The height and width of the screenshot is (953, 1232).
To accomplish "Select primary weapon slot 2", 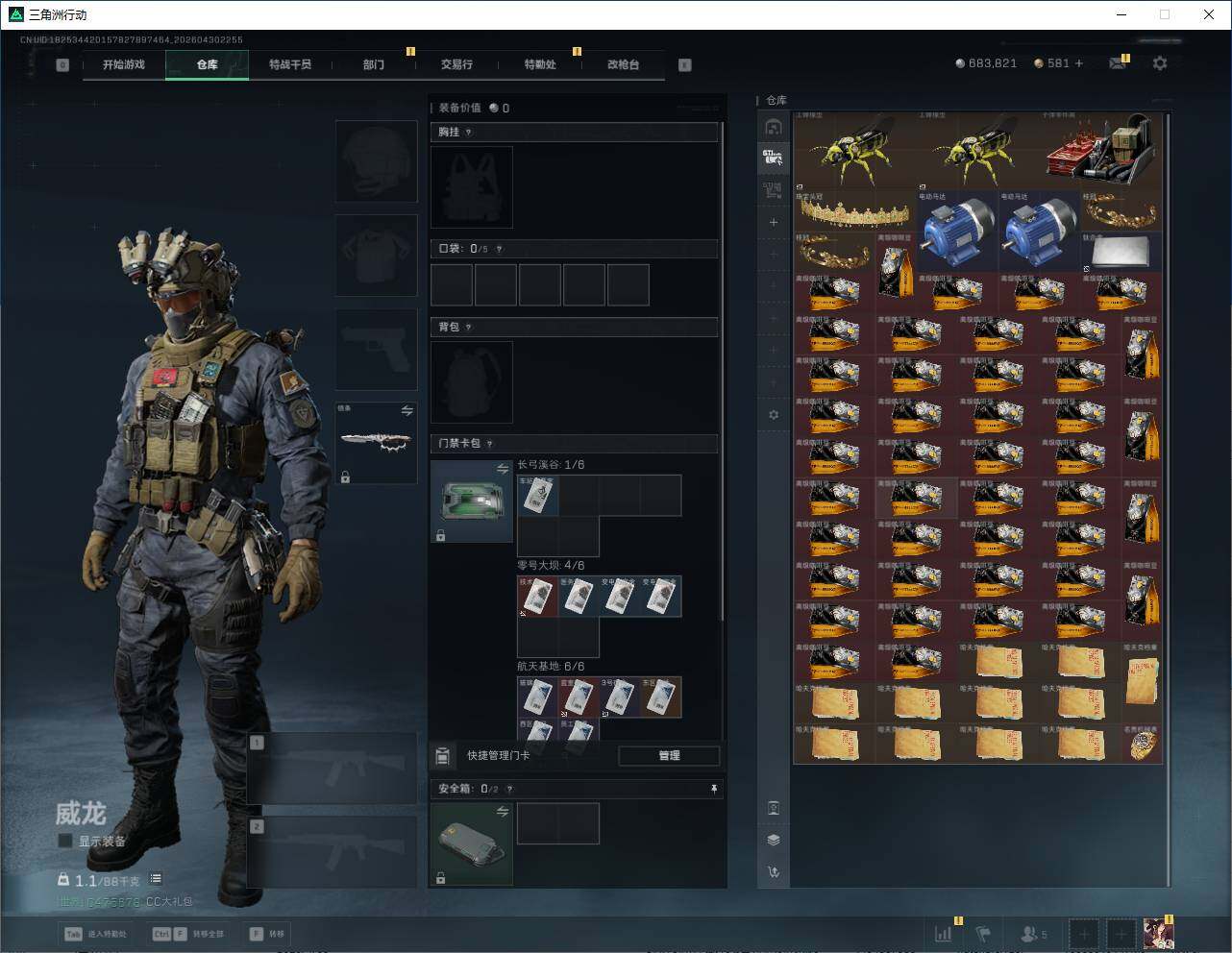I will click(333, 852).
